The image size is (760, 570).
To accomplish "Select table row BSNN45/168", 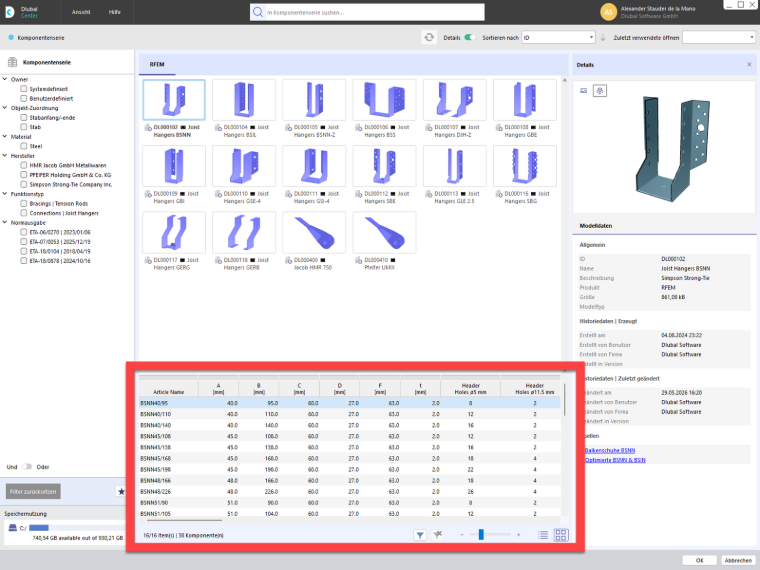I will coord(349,459).
